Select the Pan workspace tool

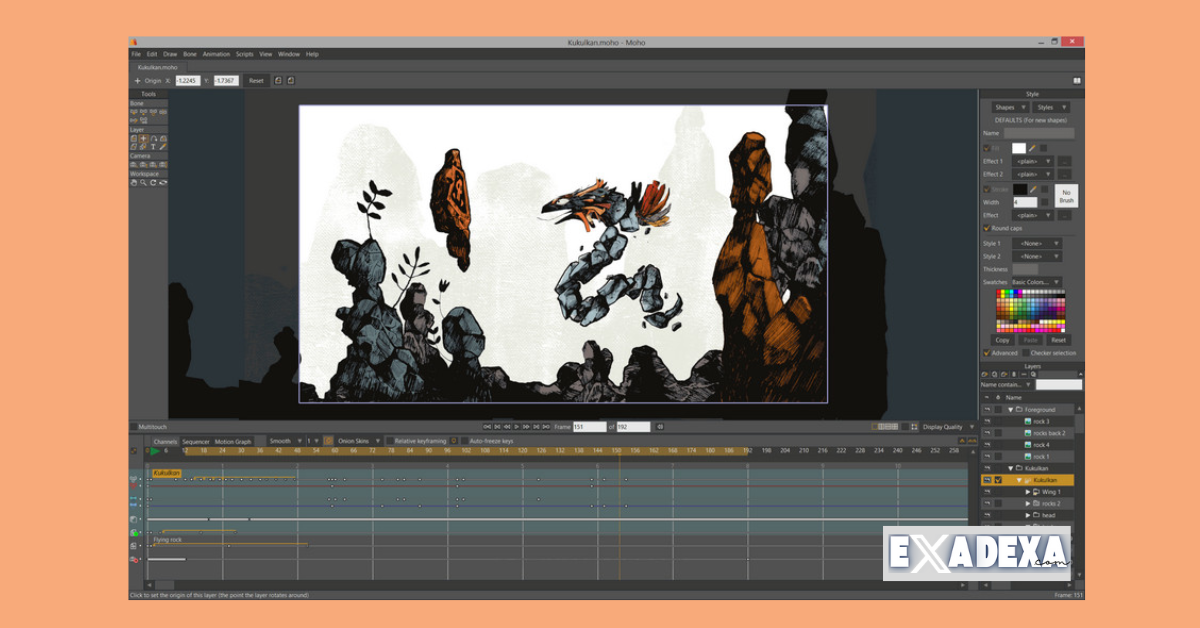(x=134, y=181)
